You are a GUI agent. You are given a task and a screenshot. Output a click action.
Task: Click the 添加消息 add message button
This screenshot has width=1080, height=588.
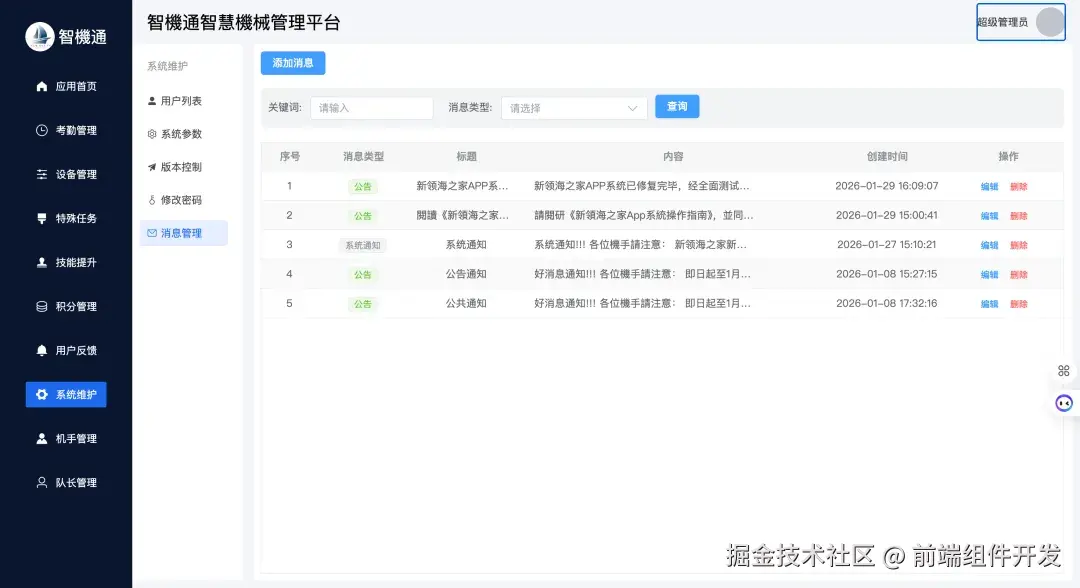(292, 63)
